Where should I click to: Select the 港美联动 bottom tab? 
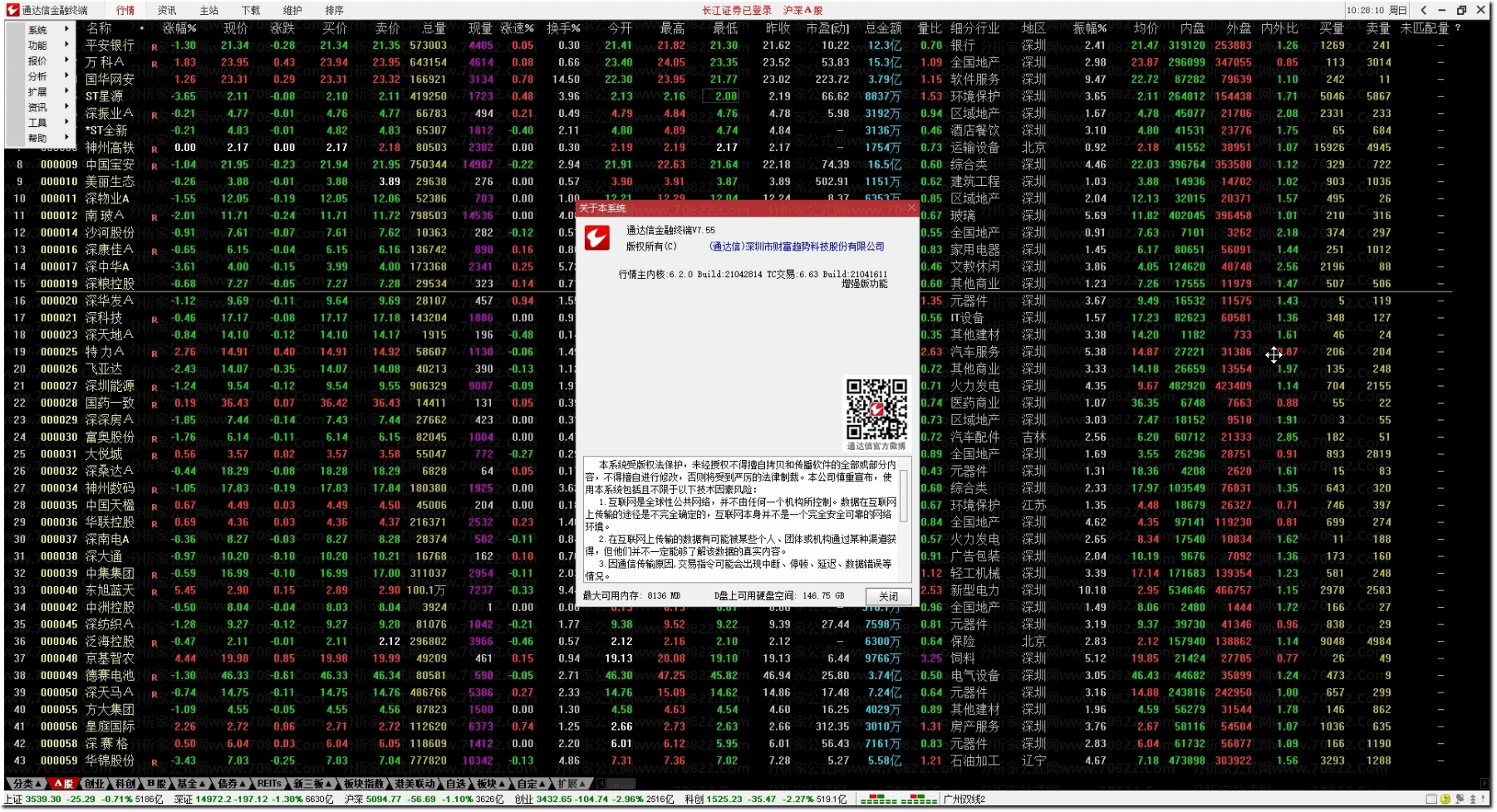[x=415, y=784]
